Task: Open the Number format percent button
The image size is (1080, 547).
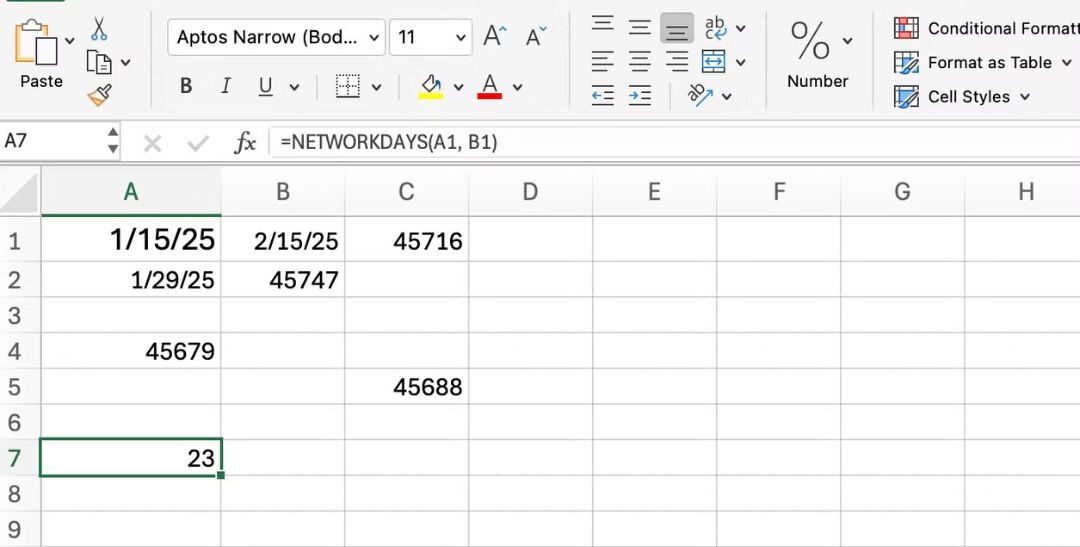Action: 811,41
